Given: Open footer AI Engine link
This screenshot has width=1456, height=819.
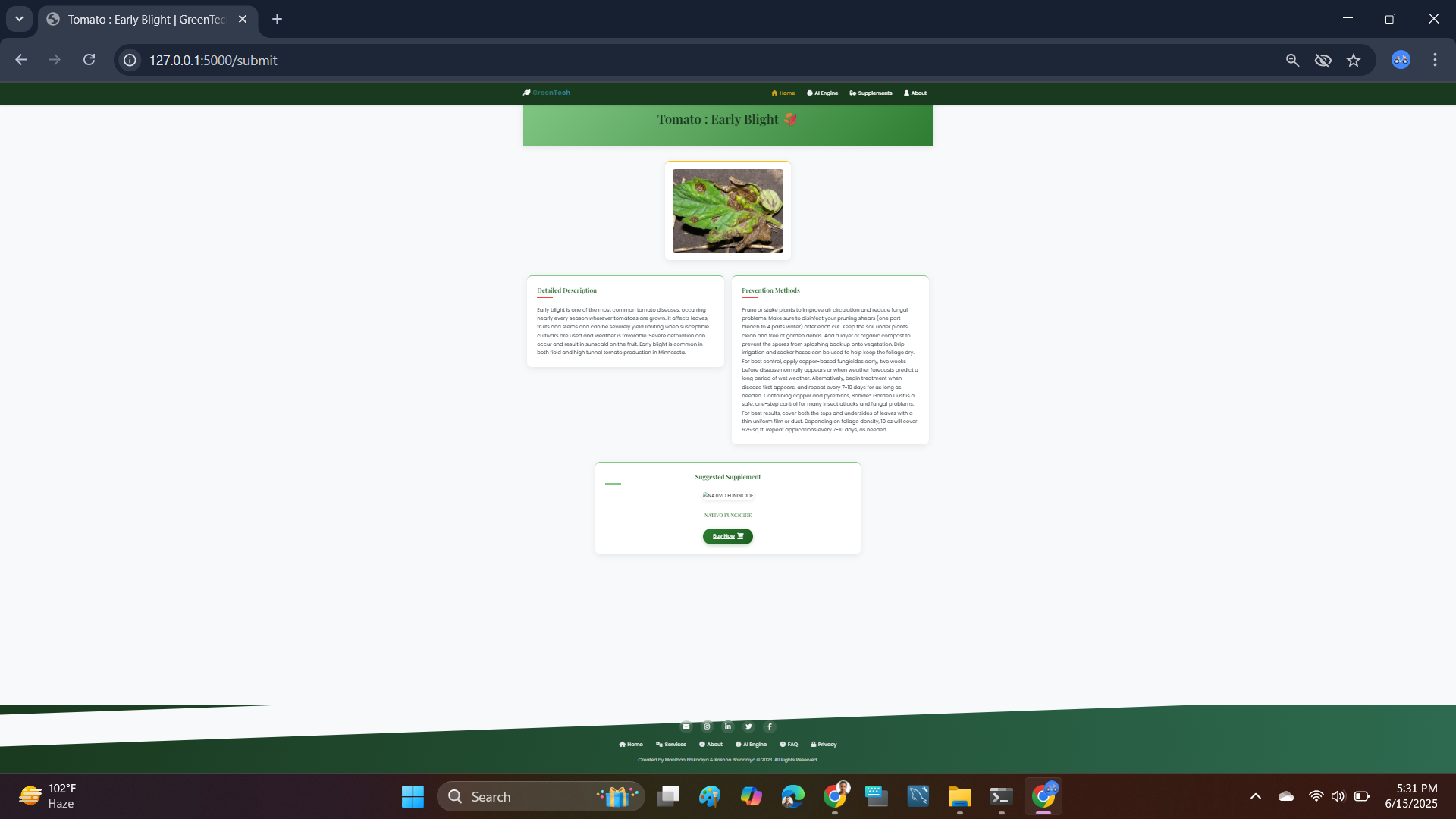Looking at the screenshot, I should [752, 745].
